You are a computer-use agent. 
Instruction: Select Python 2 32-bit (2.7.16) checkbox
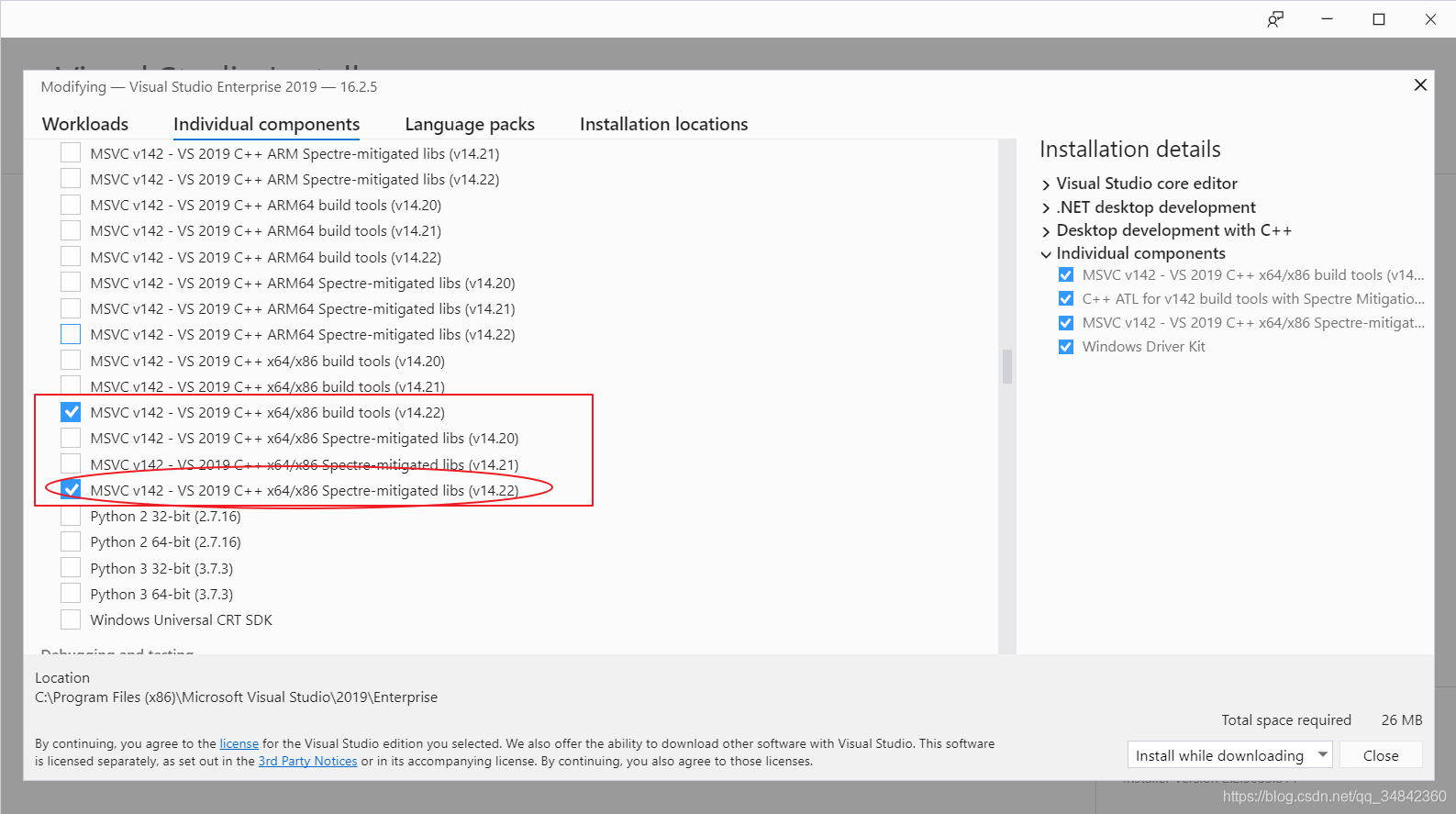pyautogui.click(x=71, y=517)
